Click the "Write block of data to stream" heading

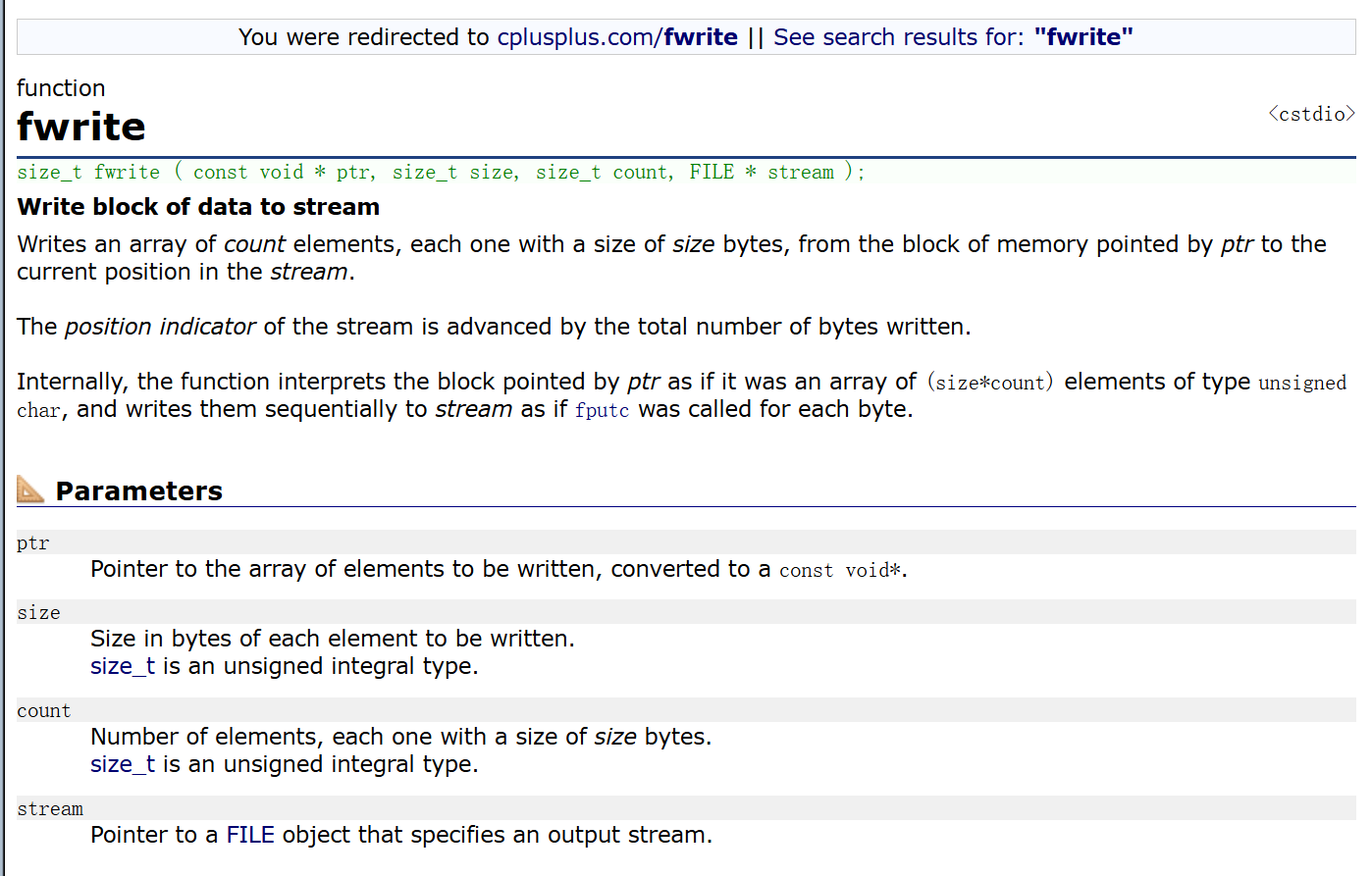click(198, 207)
